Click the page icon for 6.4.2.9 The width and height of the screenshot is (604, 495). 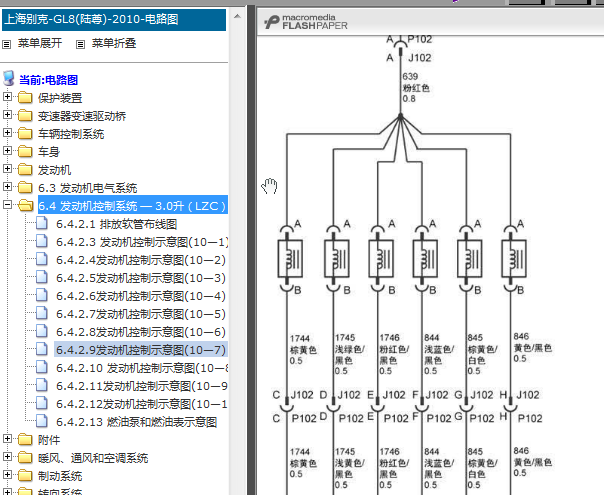pos(42,349)
